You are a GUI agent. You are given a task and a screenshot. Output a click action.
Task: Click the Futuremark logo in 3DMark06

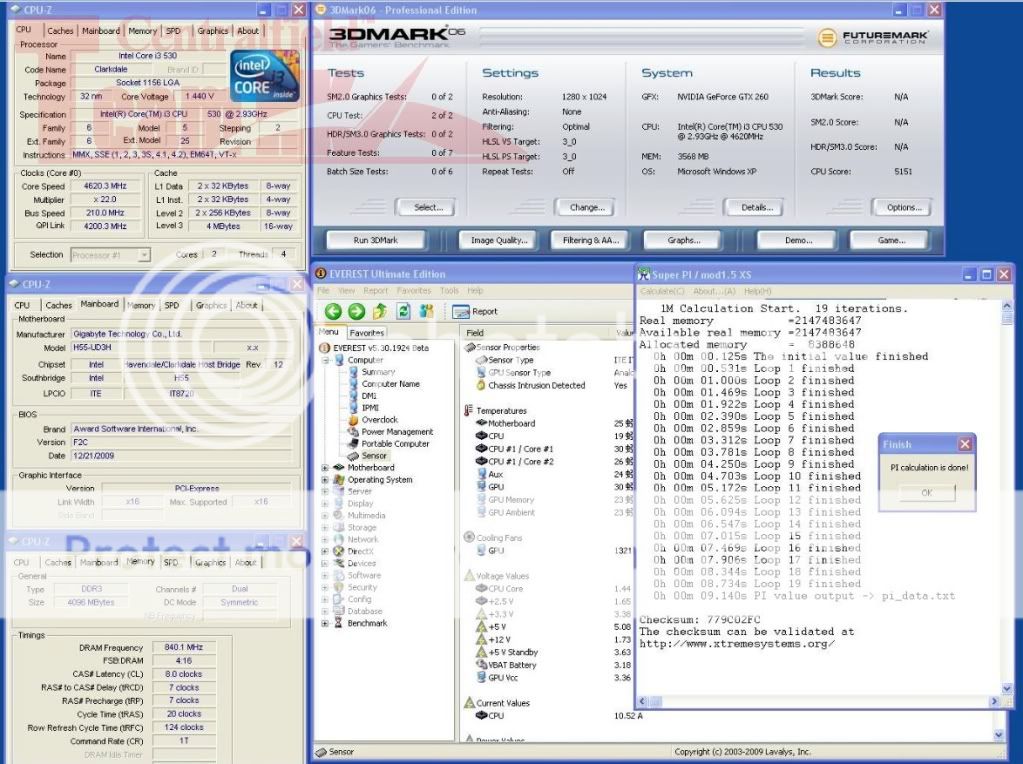(874, 37)
